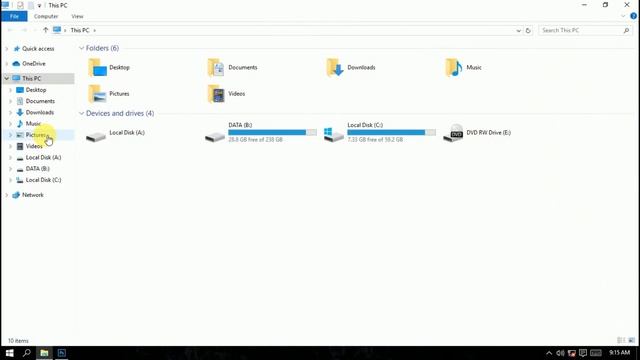
Task: Switch to large icons view in status bar
Action: (631, 340)
